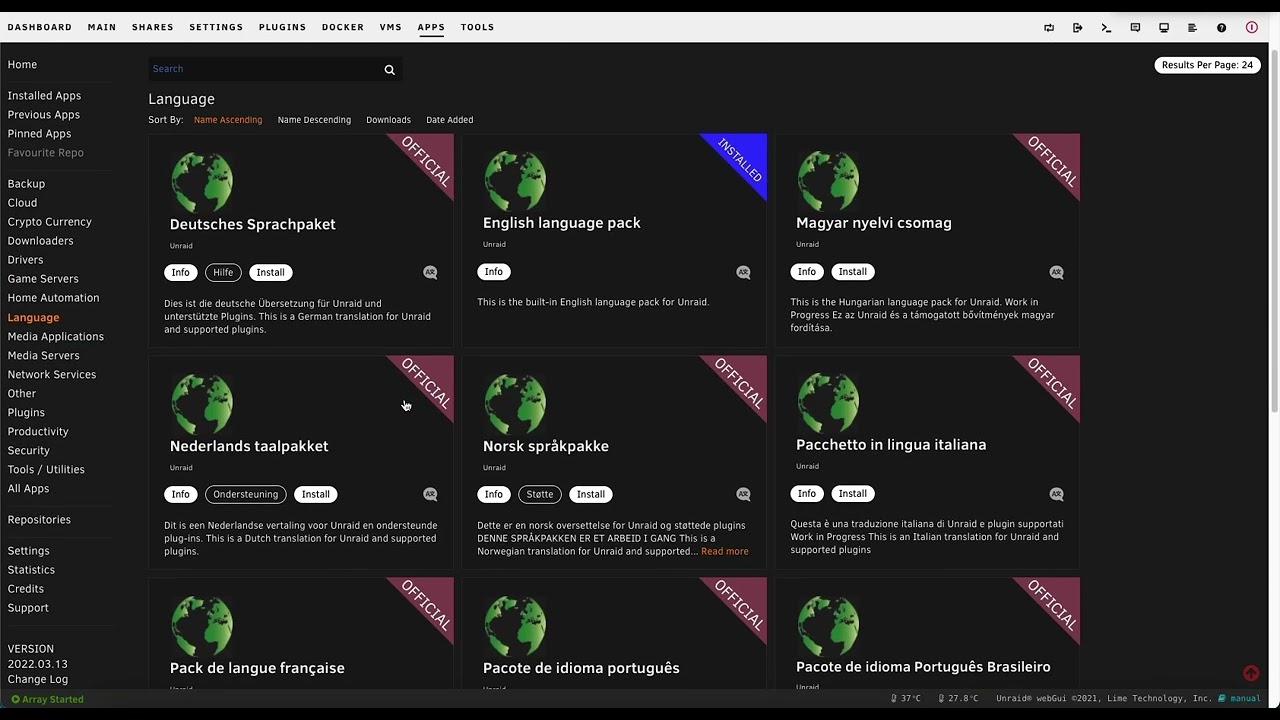The height and width of the screenshot is (720, 1280).
Task: Click the round badge icon on Magyar nyelvi csomag card
Action: [1056, 272]
